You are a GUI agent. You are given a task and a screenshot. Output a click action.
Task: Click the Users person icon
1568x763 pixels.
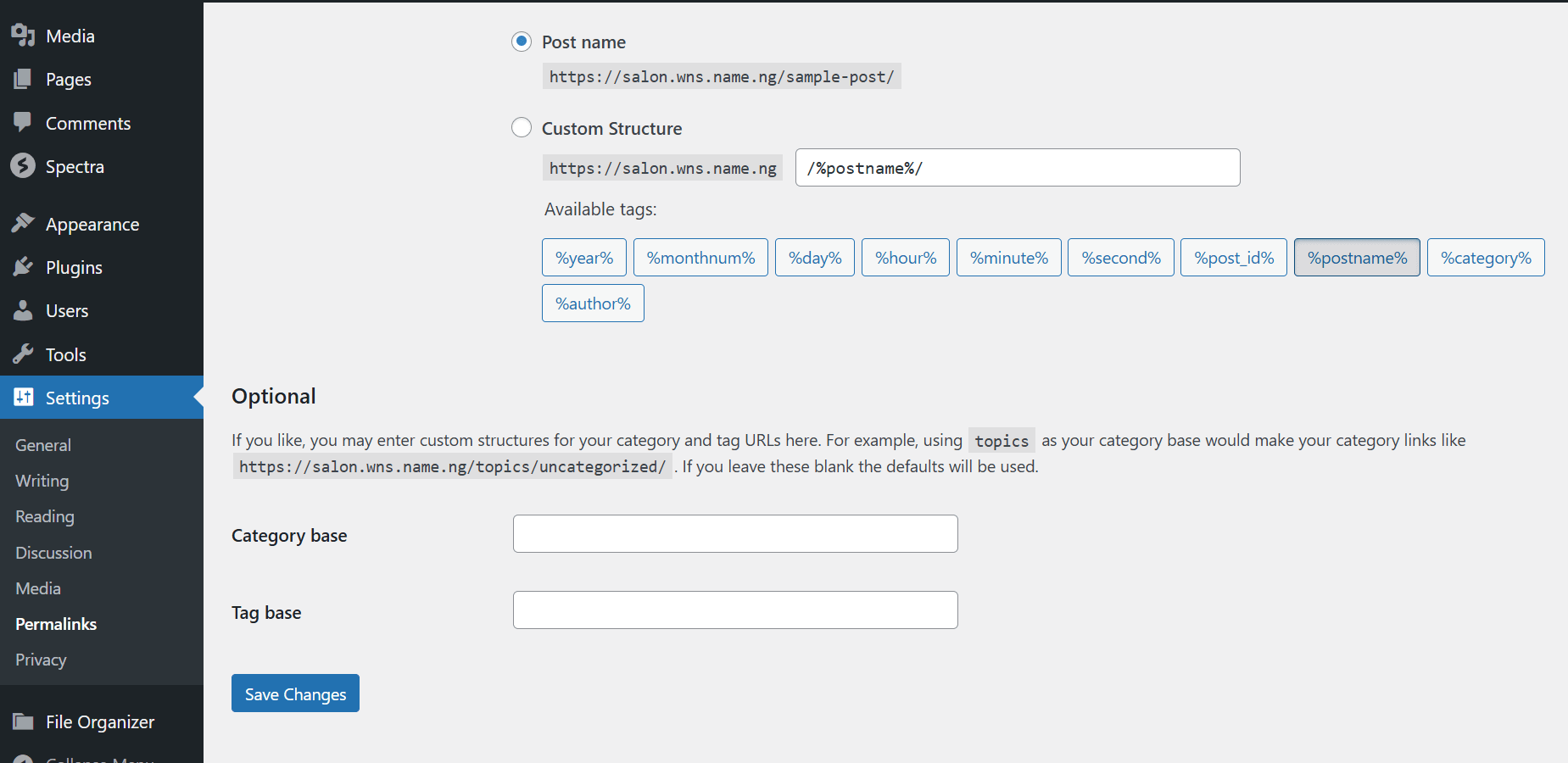coord(23,310)
